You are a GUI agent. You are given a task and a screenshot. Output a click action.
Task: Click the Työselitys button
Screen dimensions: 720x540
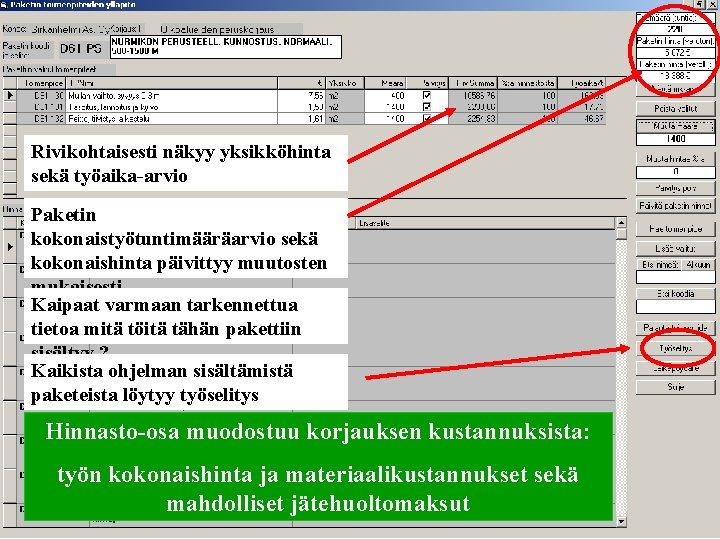[x=675, y=349]
